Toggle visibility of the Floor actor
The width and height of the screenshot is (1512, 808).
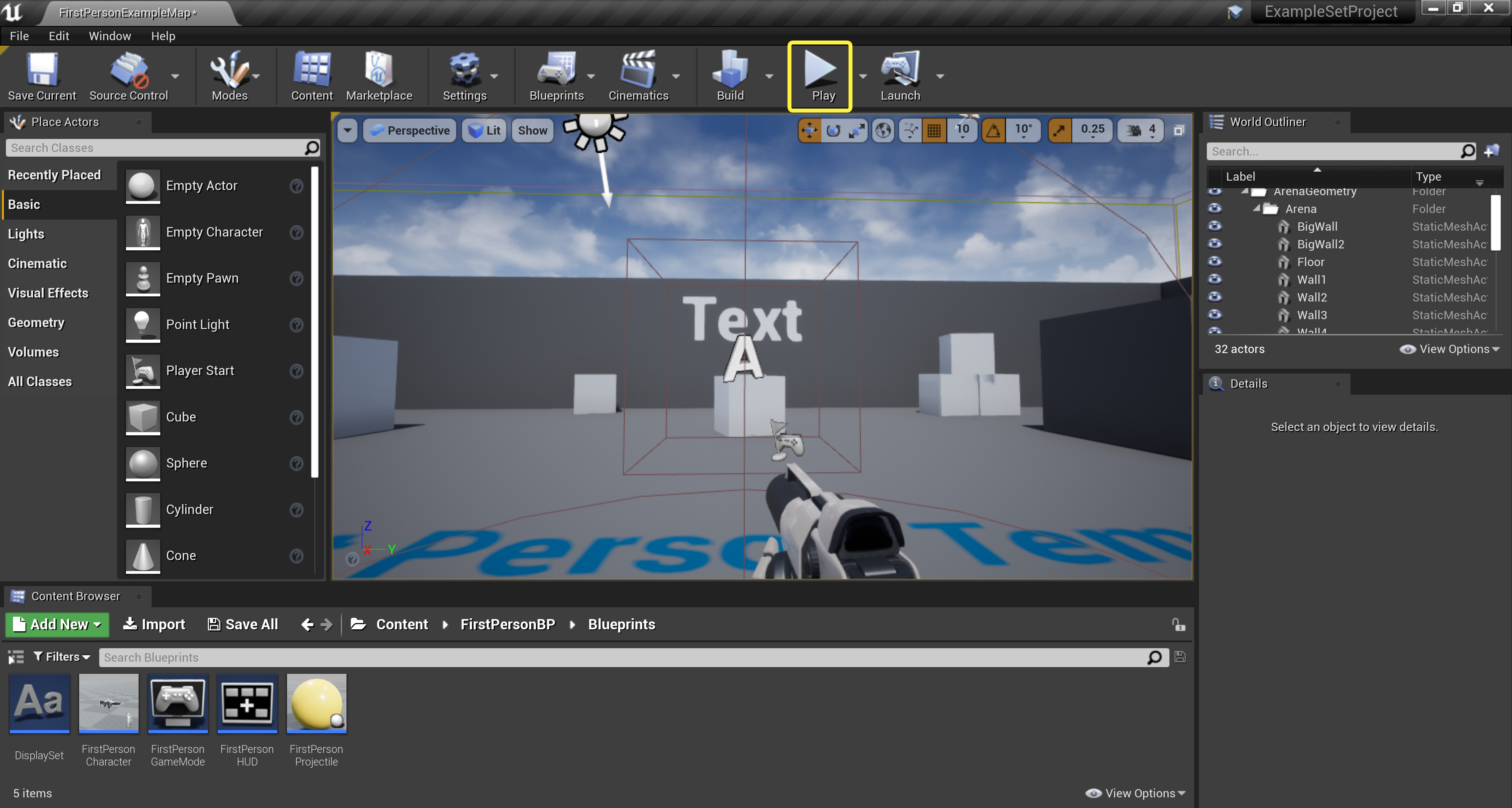[x=1215, y=262]
